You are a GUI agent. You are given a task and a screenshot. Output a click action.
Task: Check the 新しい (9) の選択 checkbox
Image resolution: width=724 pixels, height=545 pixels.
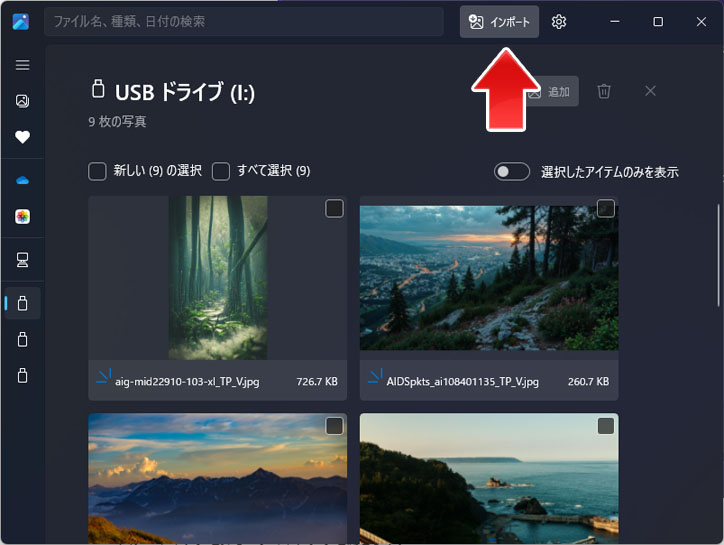pos(97,171)
